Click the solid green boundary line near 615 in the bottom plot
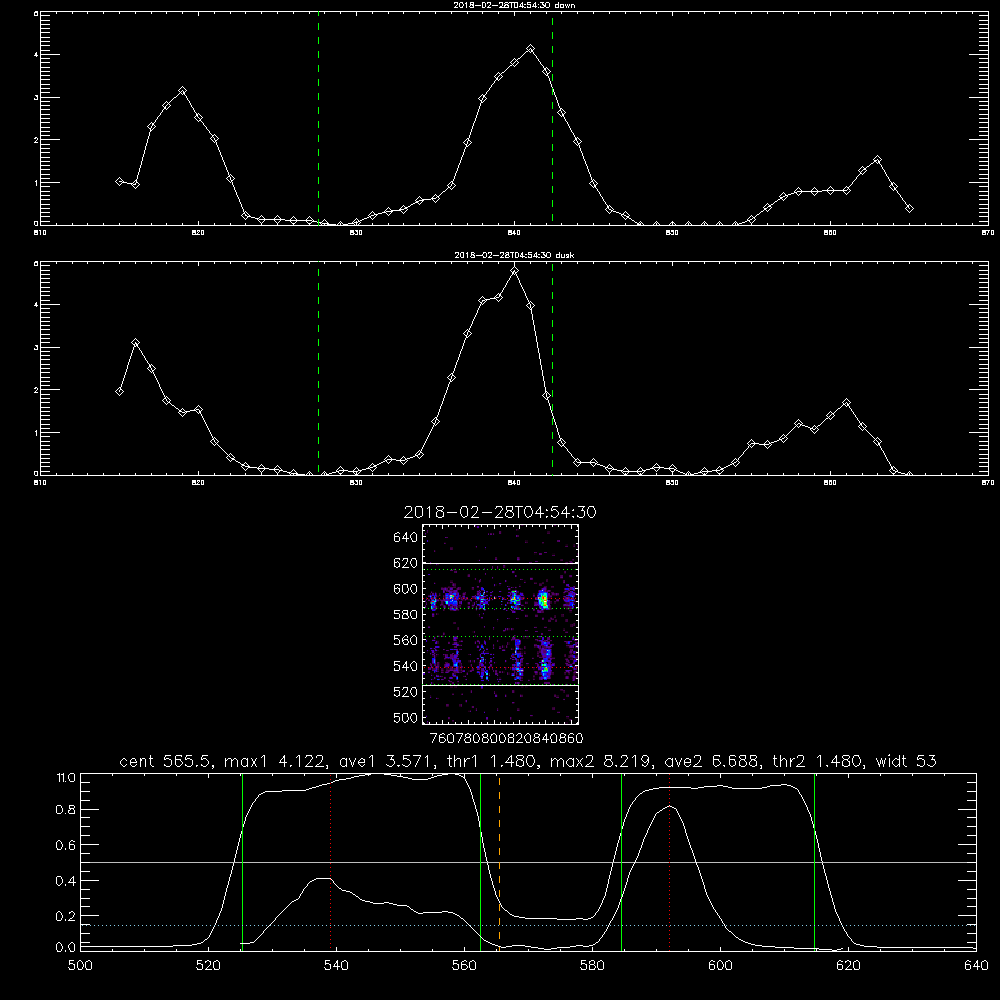1000x1000 pixels. coord(814,861)
